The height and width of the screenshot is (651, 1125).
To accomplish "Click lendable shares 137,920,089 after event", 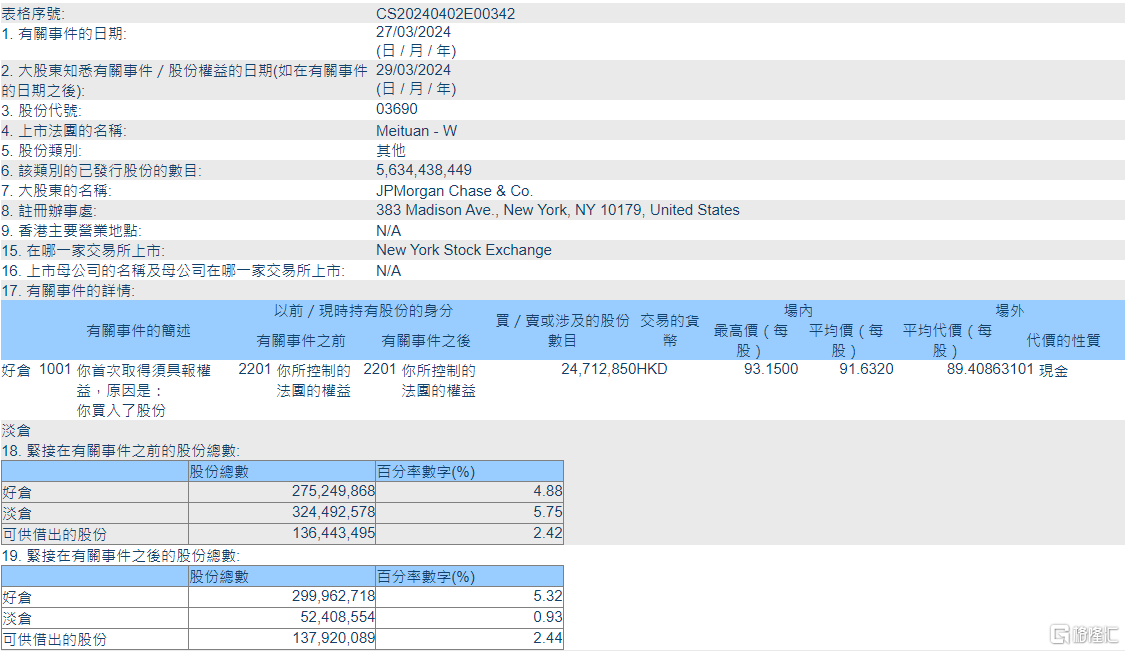I will pyautogui.click(x=332, y=638).
